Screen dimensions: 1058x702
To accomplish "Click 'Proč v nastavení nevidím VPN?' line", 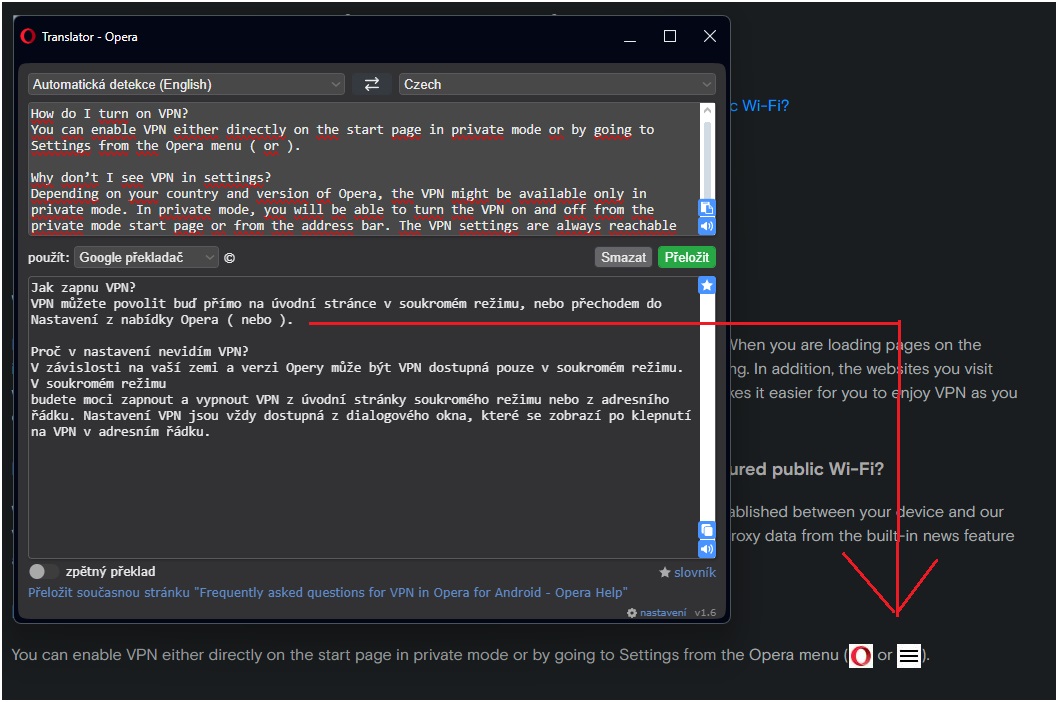I will coord(140,352).
